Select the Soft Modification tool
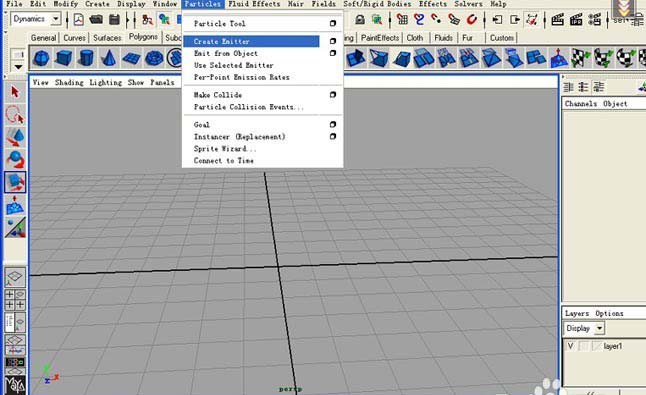 pos(15,205)
